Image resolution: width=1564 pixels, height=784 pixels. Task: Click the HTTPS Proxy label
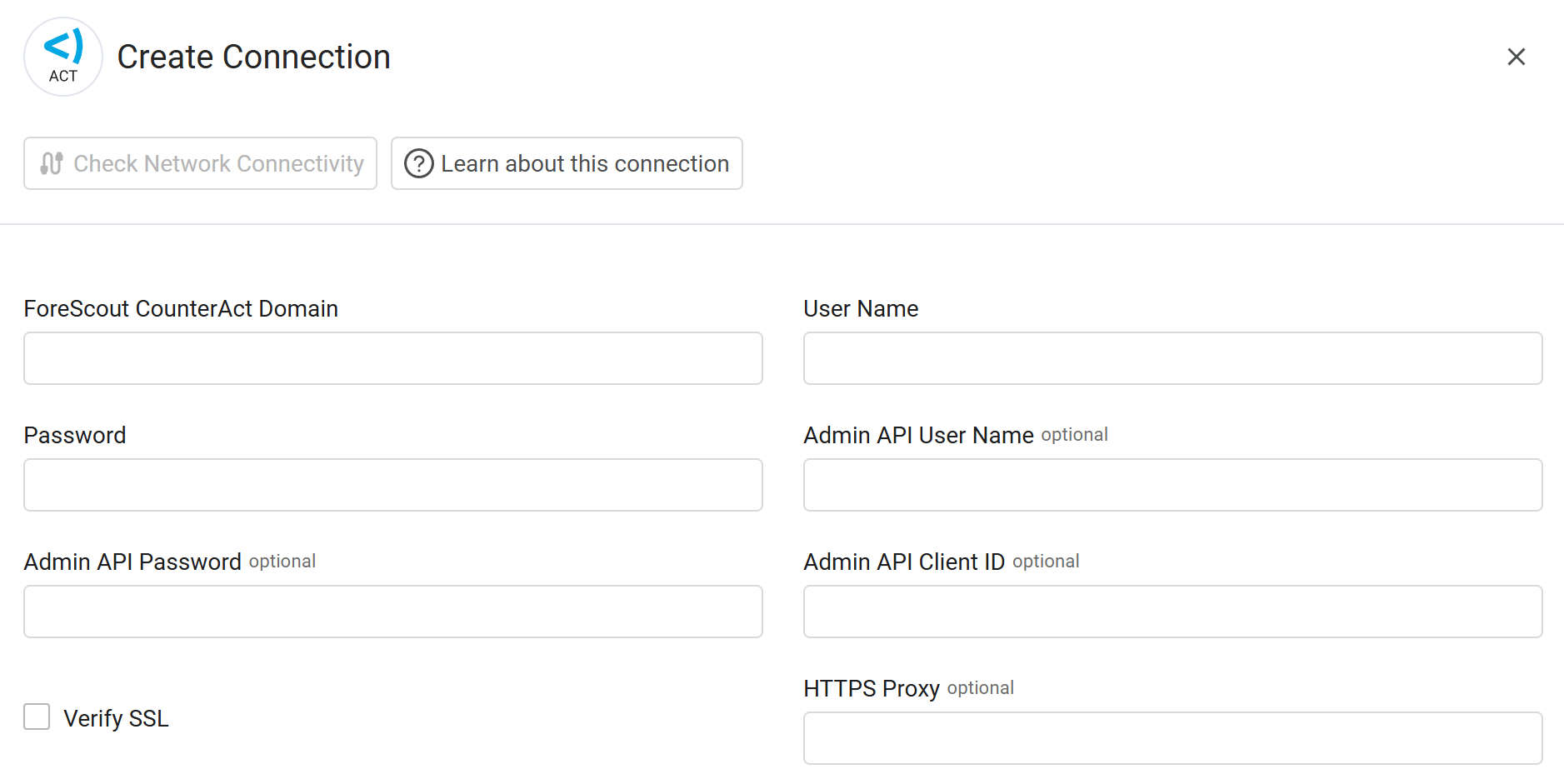tap(871, 688)
